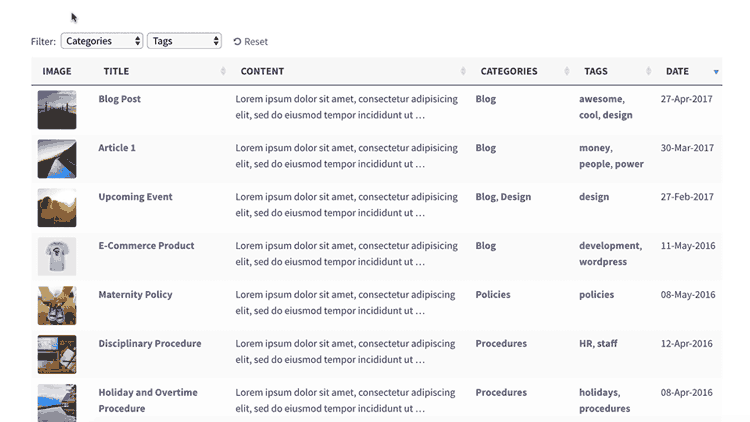Image resolution: width=750 pixels, height=422 pixels.
Task: Click design tag in Blog Post row
Action: (618, 115)
